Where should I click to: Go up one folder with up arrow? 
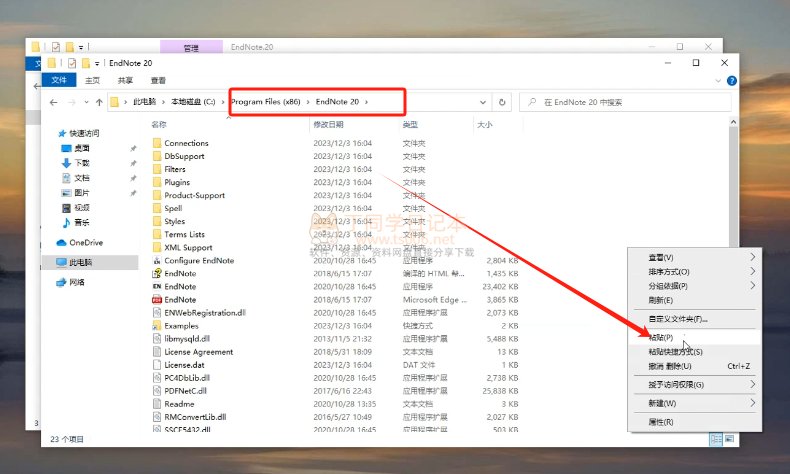coord(99,102)
